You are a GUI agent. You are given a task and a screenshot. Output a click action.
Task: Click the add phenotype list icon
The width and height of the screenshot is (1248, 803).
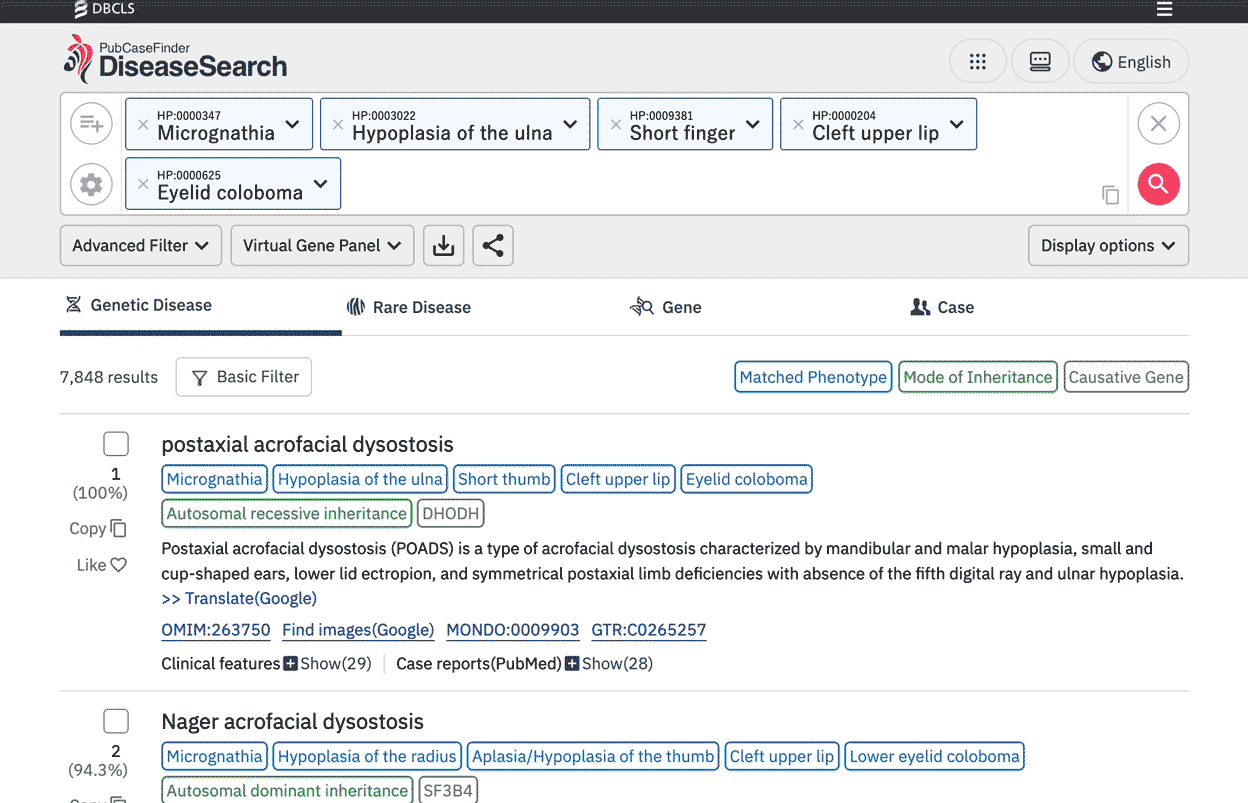click(91, 124)
